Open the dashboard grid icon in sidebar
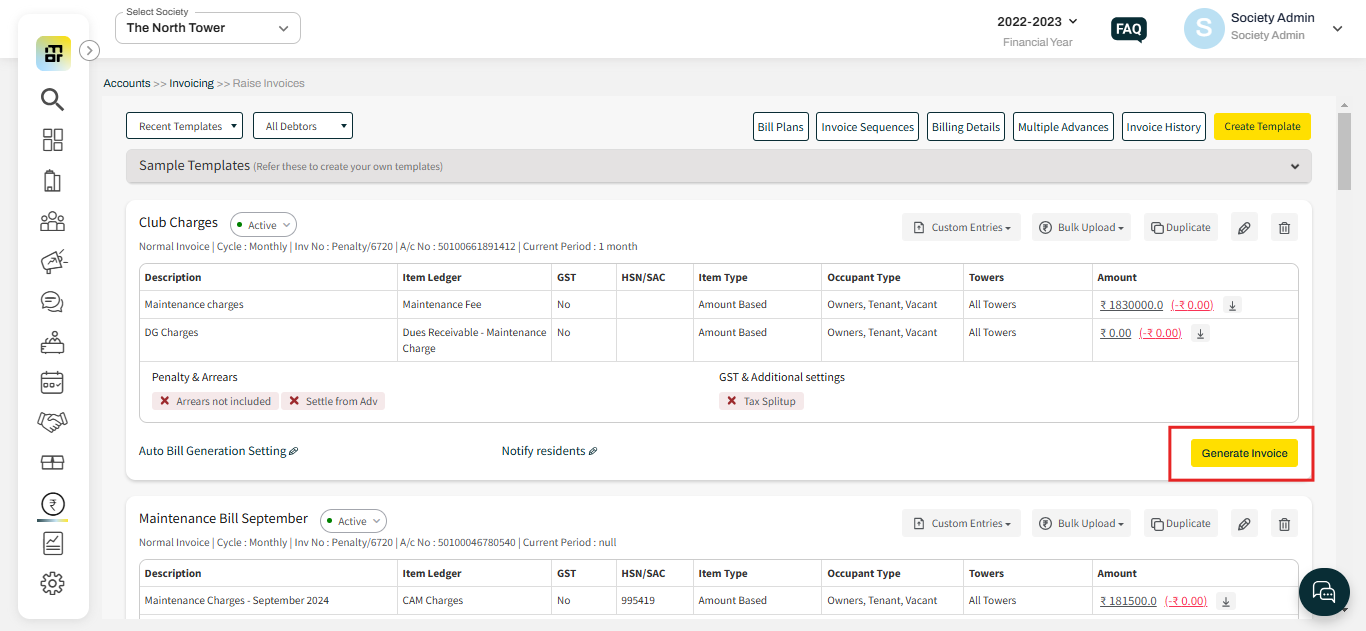Image resolution: width=1366 pixels, height=631 pixels. [x=52, y=140]
